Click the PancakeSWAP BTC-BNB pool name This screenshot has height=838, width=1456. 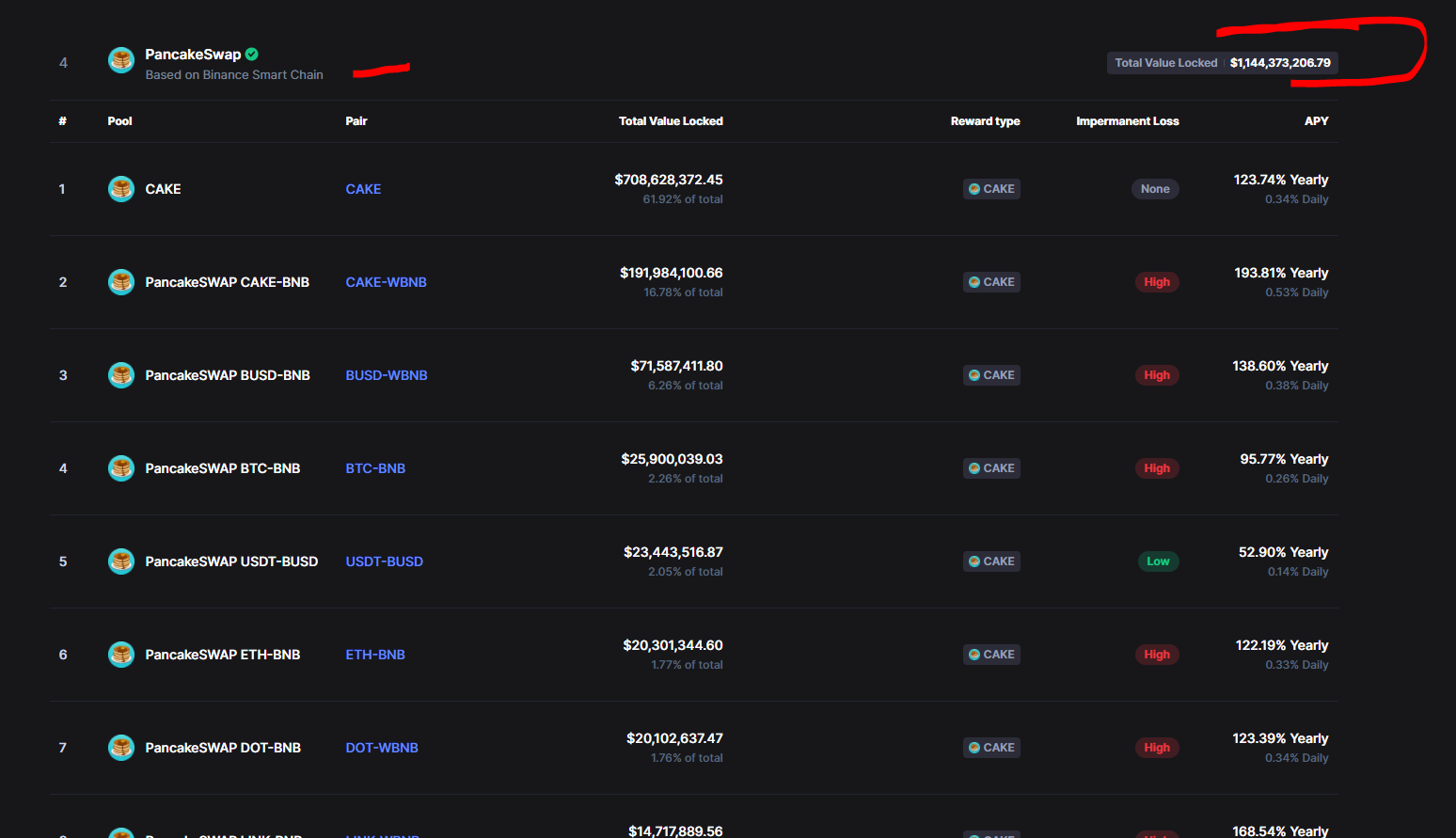tap(223, 468)
